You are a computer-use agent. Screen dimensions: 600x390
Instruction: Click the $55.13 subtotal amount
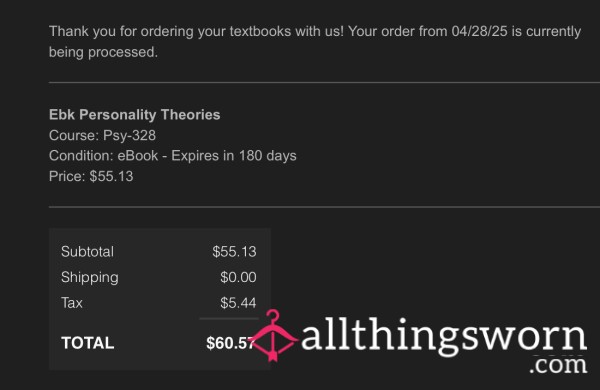tap(234, 252)
